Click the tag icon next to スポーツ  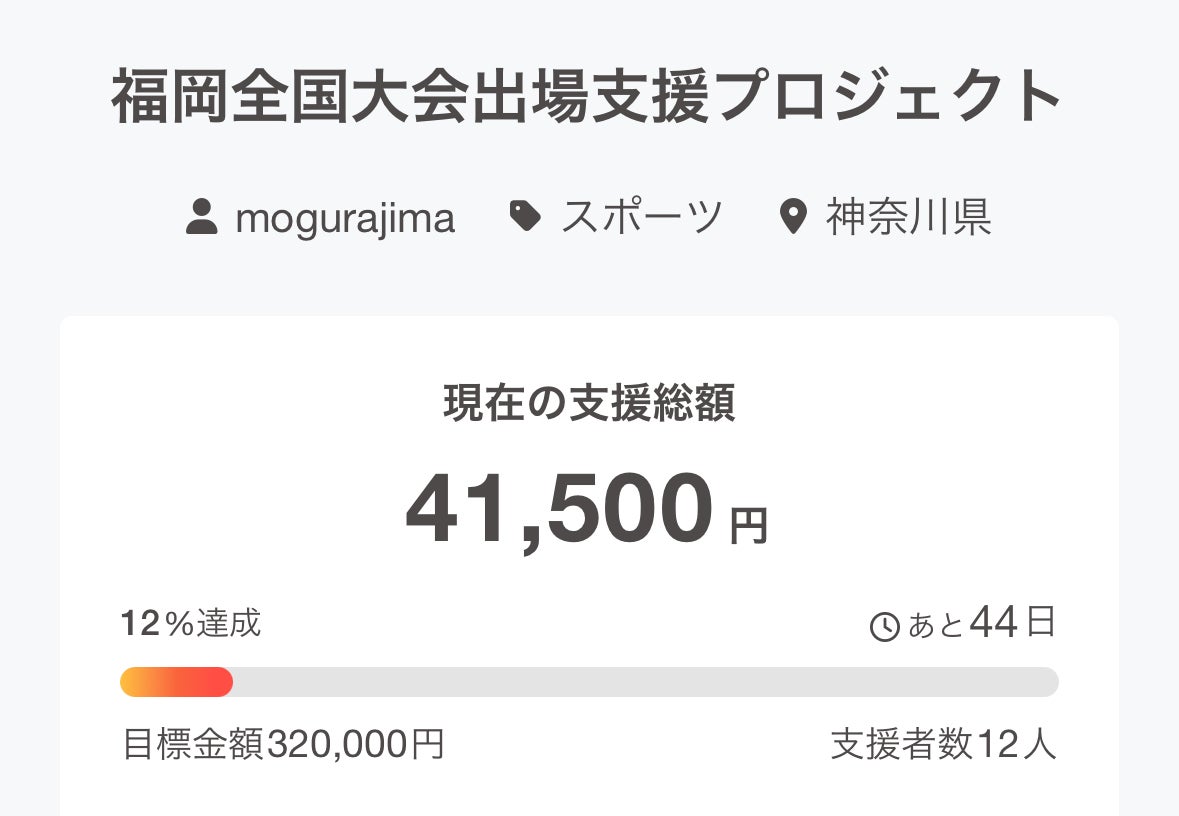click(x=525, y=216)
